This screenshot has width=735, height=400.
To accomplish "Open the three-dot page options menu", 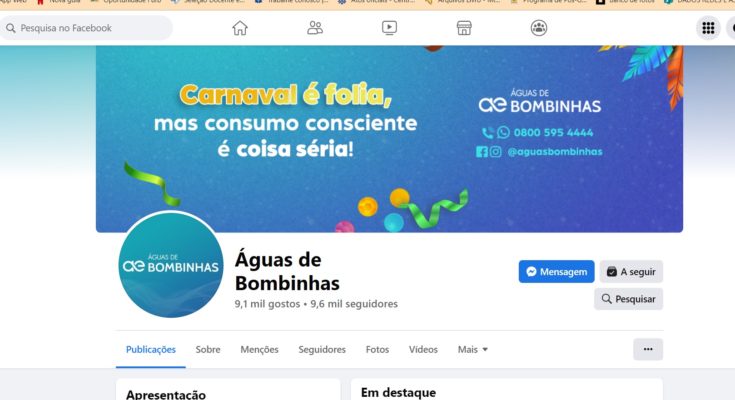I will (648, 349).
